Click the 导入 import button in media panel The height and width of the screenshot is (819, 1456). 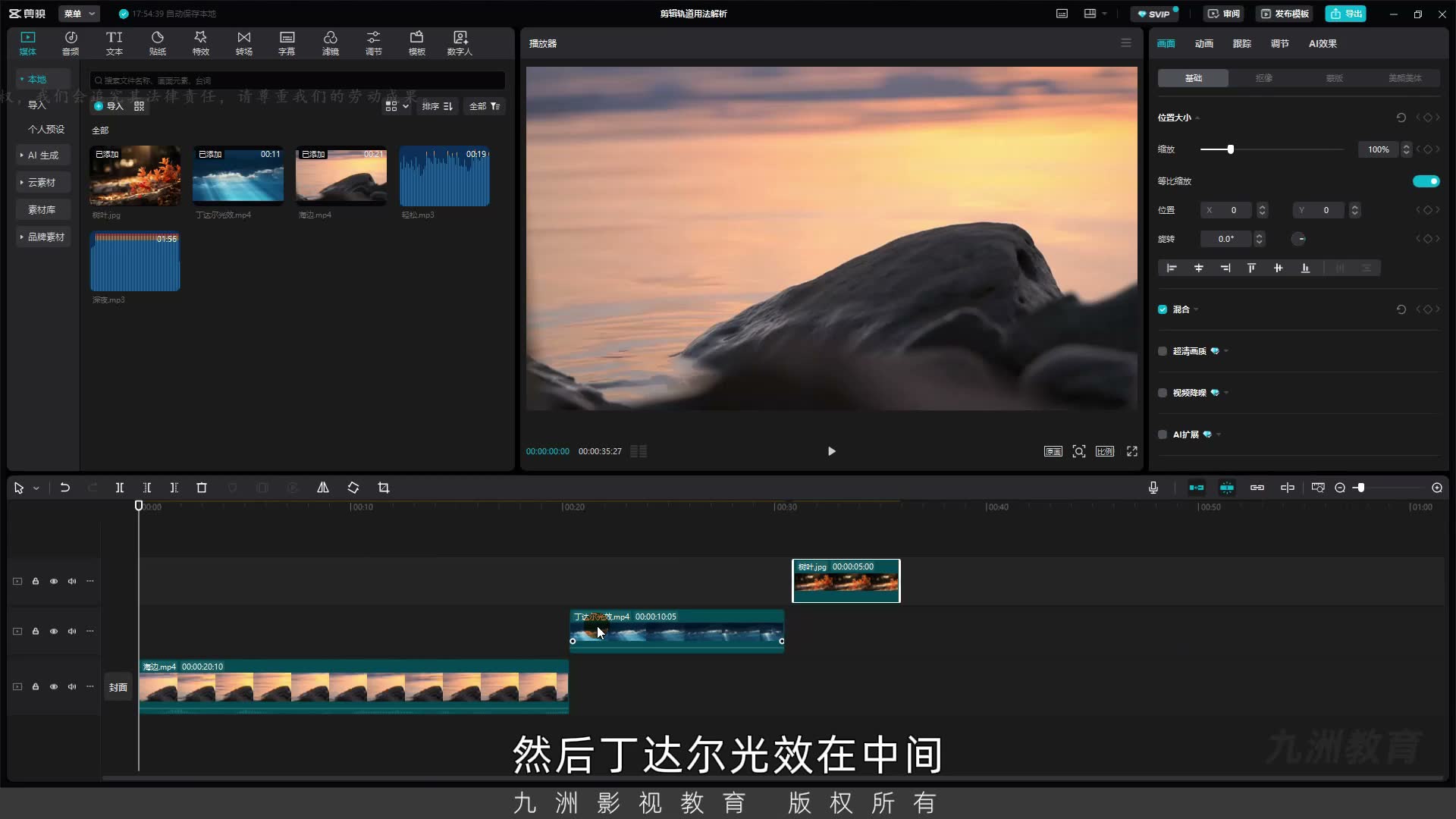coord(108,106)
